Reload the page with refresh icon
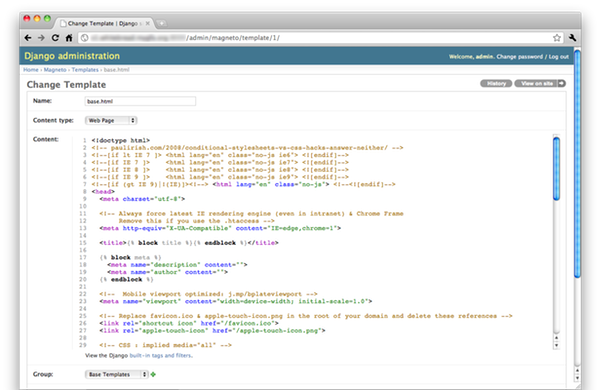Image resolution: width=600 pixels, height=390 pixels. click(x=55, y=38)
